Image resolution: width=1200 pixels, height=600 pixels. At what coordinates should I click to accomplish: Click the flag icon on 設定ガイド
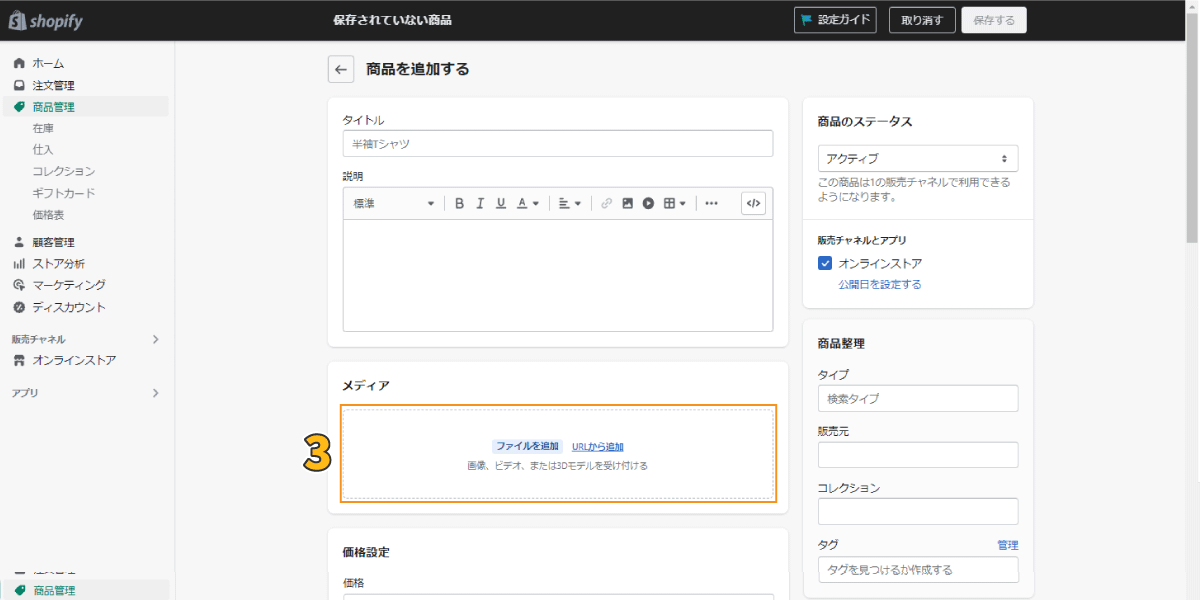click(x=806, y=20)
